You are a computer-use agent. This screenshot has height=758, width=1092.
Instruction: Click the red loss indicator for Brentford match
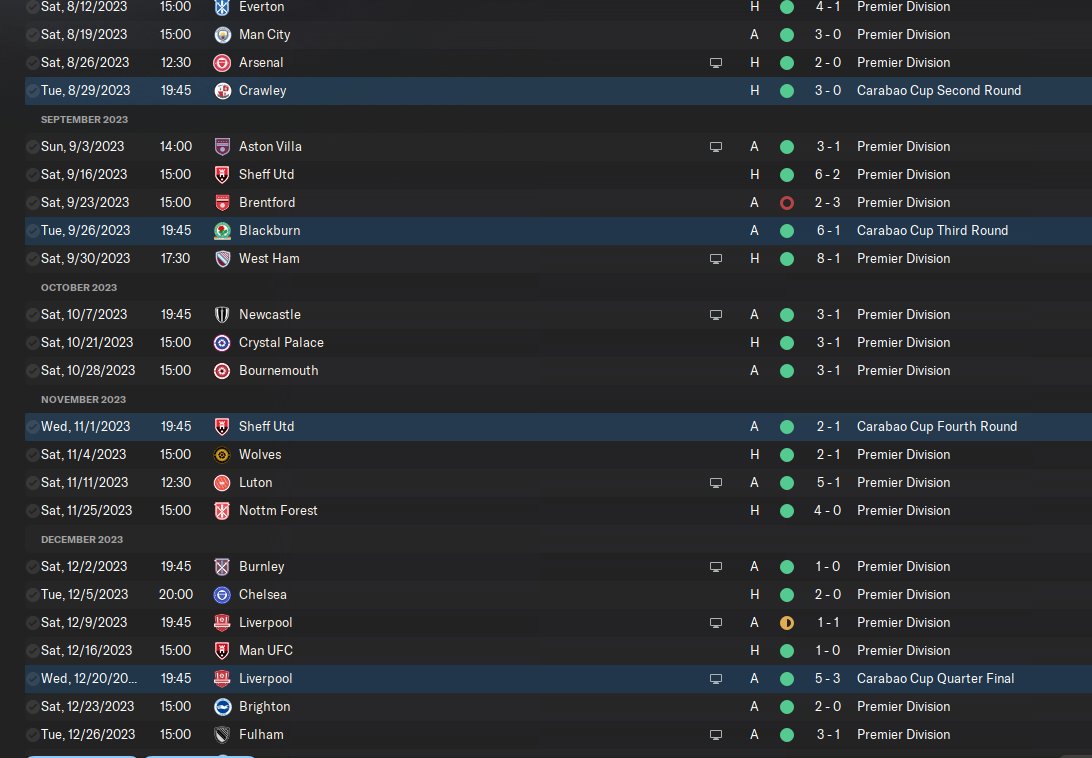tap(787, 203)
